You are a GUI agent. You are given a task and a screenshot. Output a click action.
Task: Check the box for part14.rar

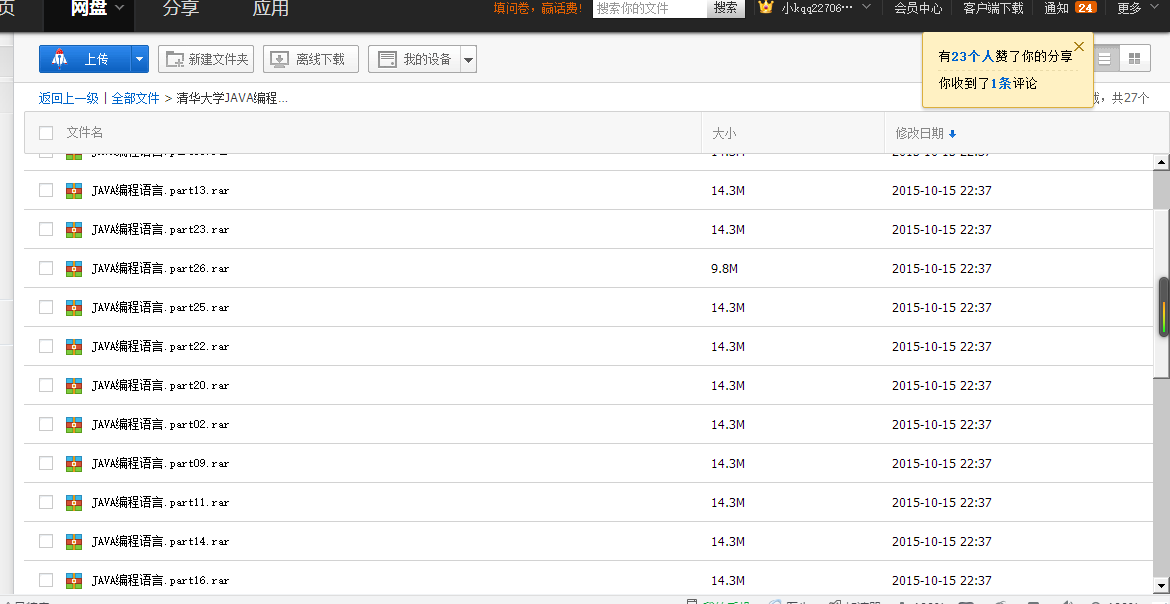point(46,541)
